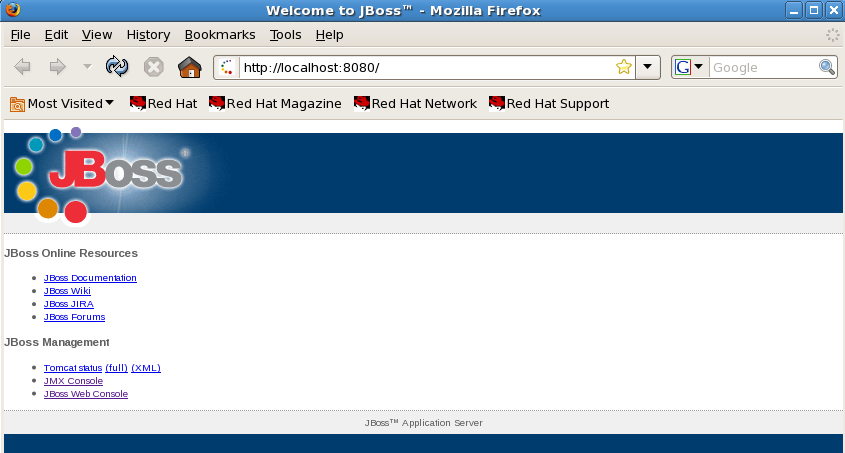Open the address bar URL history dropdown
This screenshot has height=453, width=845.
click(648, 67)
